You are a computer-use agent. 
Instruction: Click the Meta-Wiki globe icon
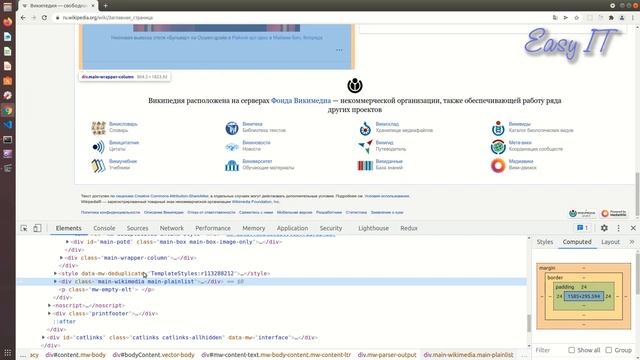[x=498, y=147]
